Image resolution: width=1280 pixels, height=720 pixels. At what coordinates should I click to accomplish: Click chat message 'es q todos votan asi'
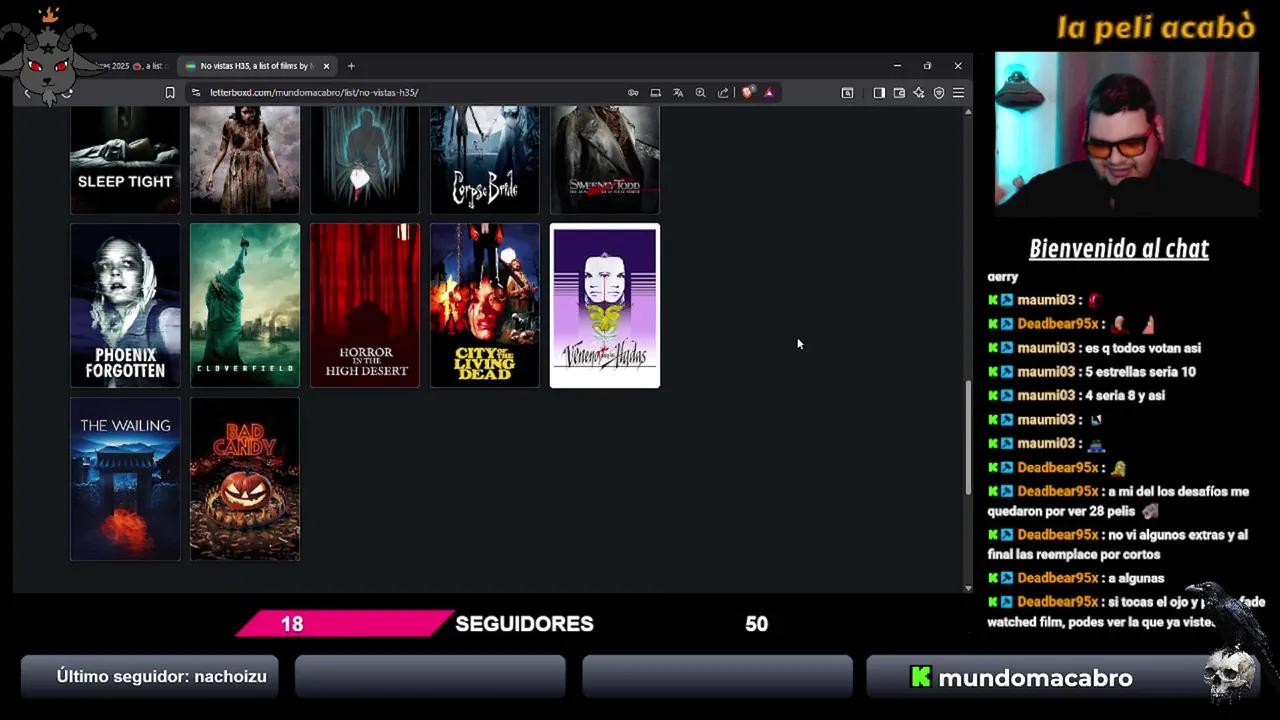[x=1142, y=348]
